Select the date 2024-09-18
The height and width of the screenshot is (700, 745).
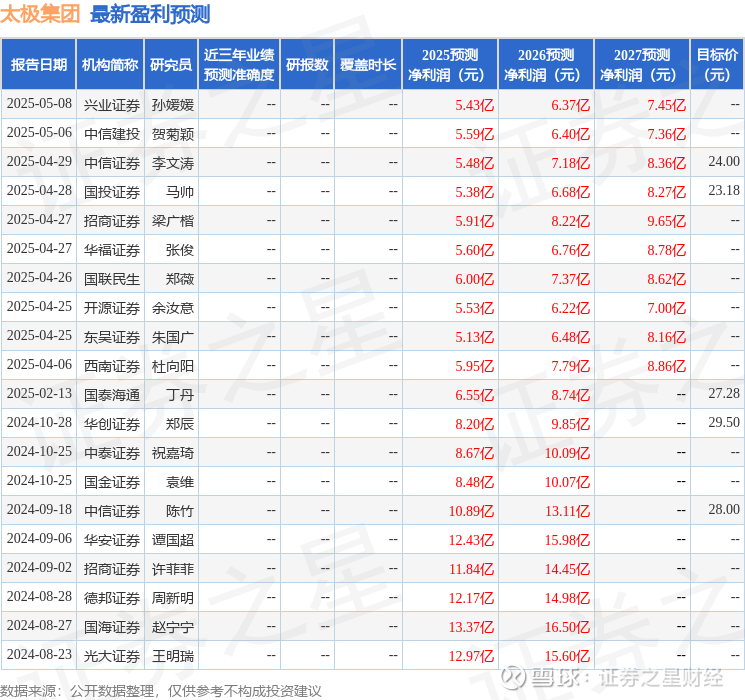coord(39,509)
